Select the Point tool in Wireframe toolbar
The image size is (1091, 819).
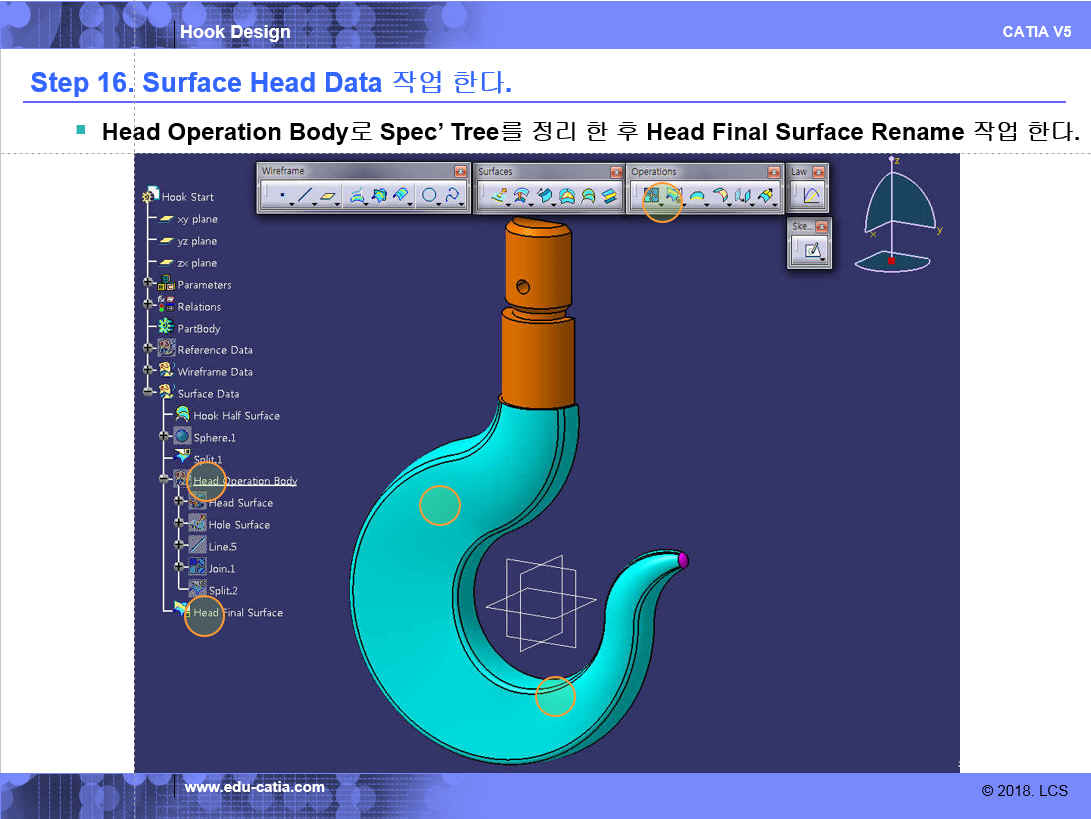pos(282,197)
